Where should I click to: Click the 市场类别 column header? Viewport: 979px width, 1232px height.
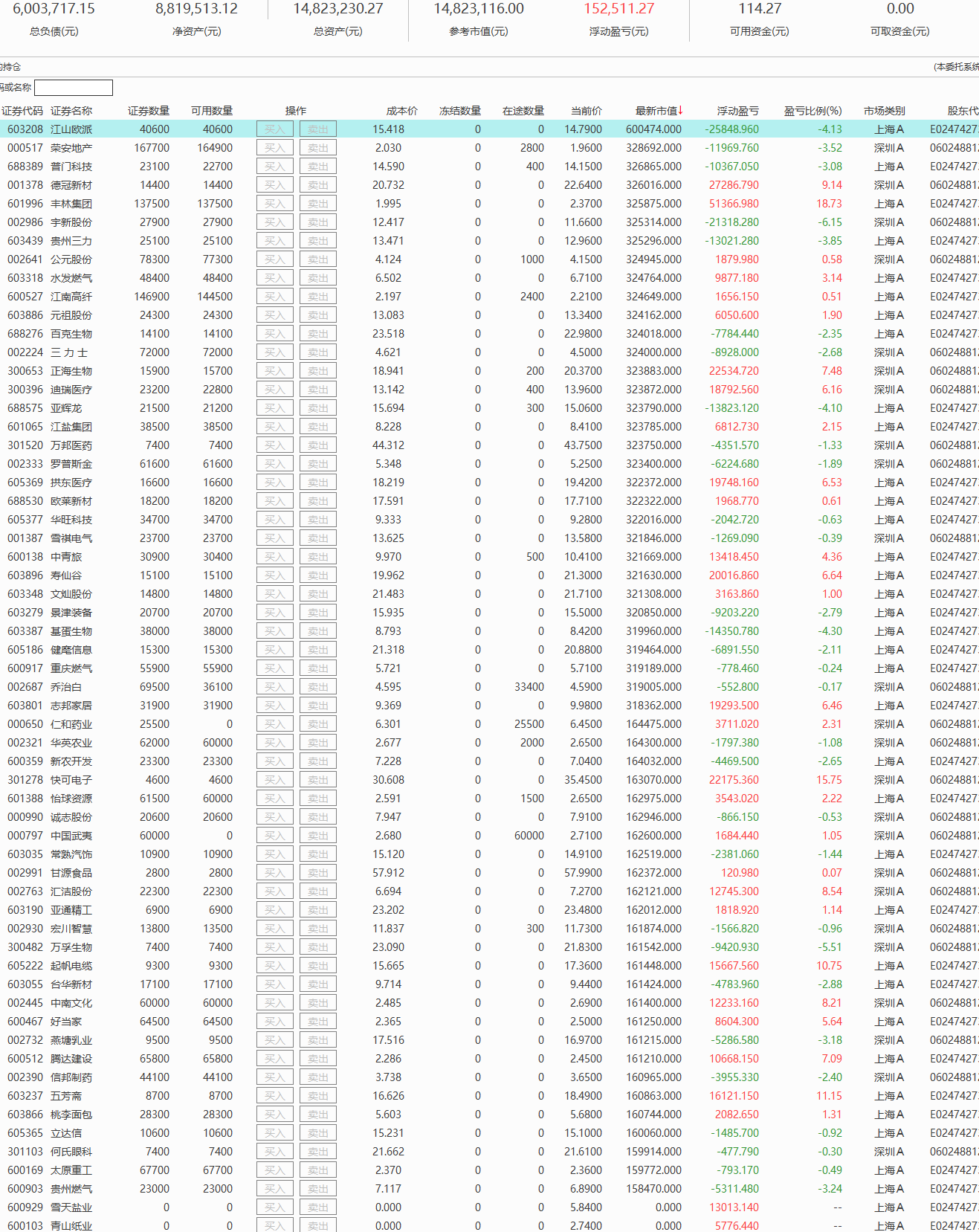pyautogui.click(x=884, y=111)
